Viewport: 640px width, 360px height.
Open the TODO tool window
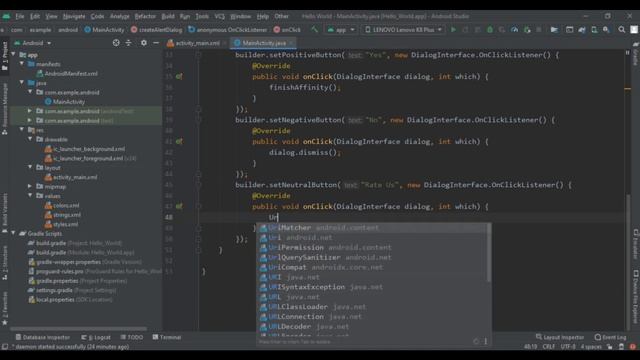(131, 337)
